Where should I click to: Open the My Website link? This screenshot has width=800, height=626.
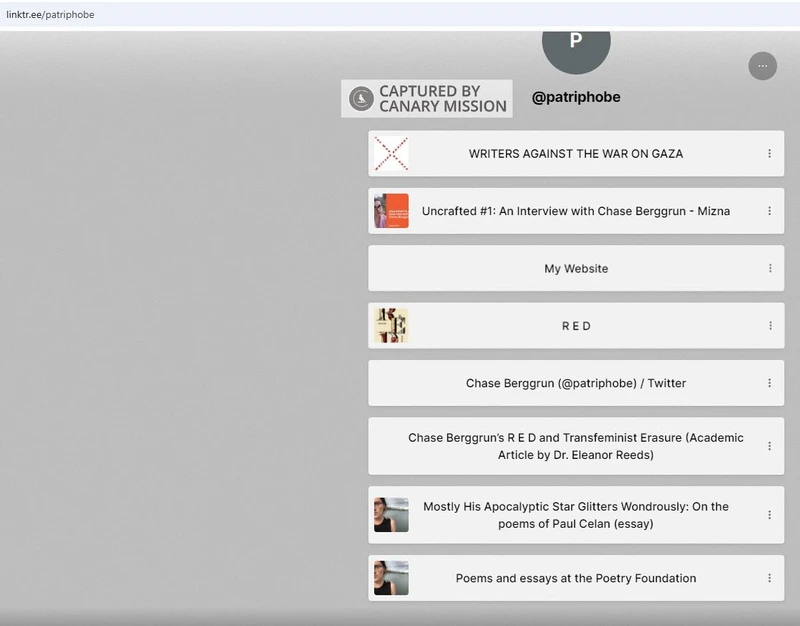coord(575,269)
